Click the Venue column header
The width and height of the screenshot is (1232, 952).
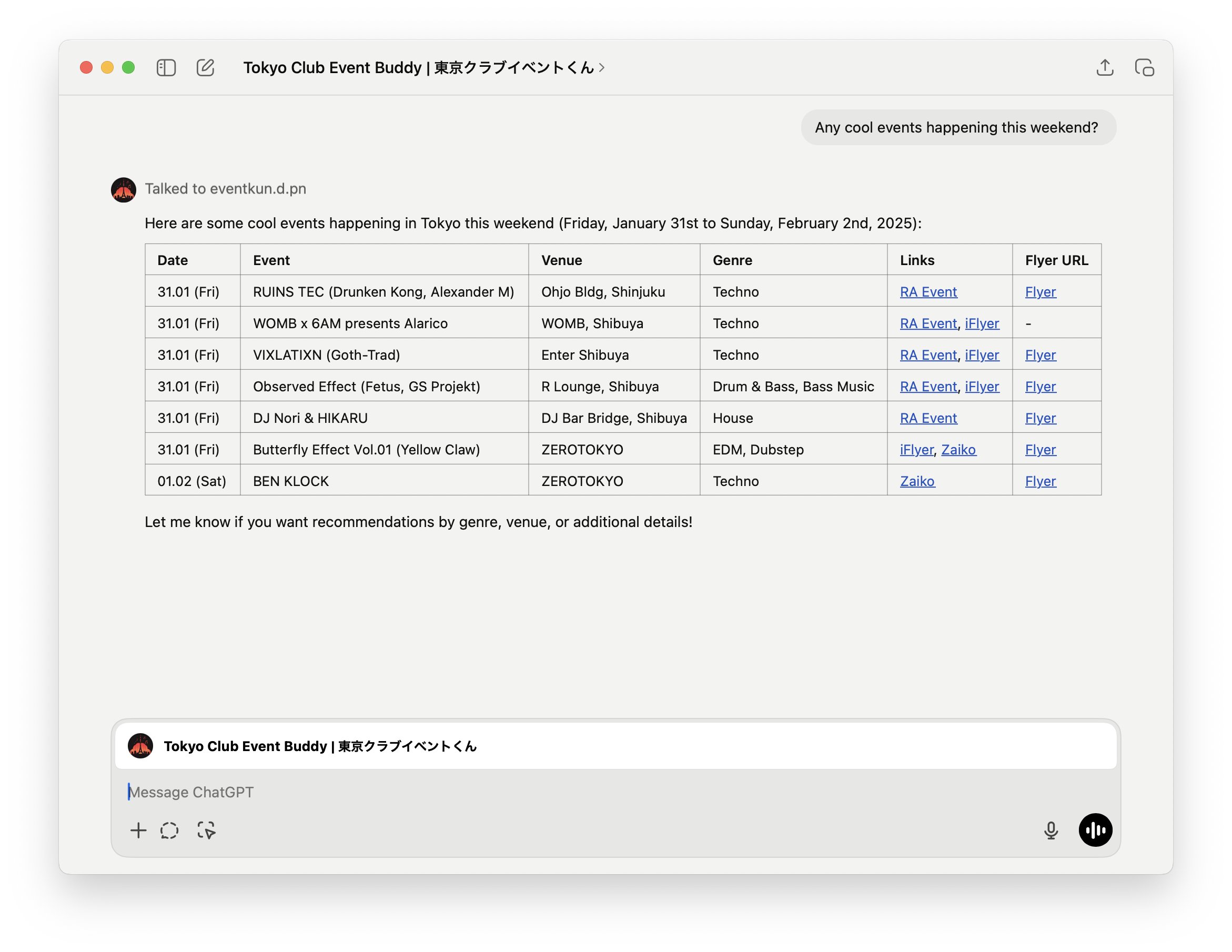(614, 260)
